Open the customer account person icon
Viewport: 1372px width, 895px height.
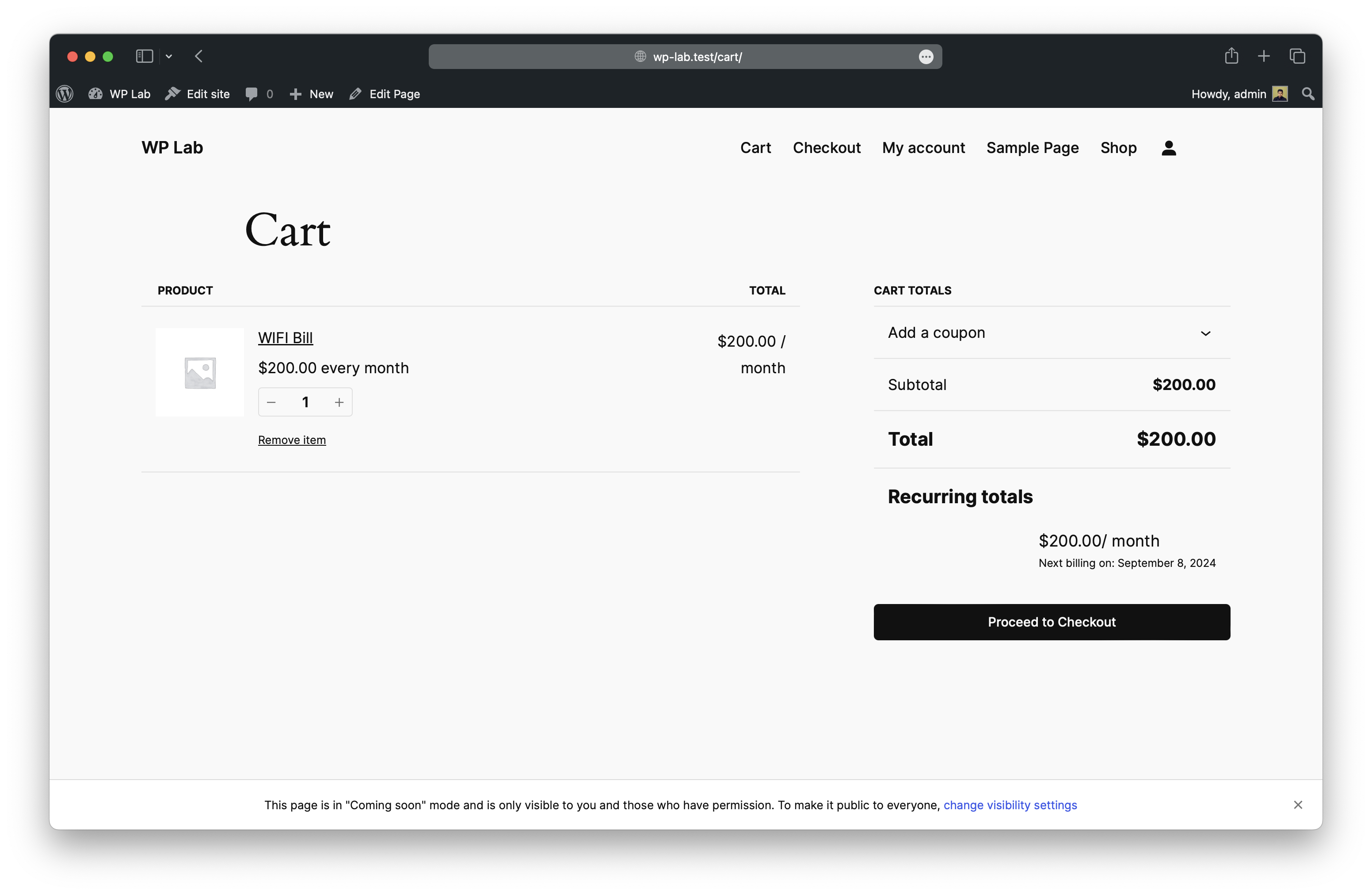tap(1169, 148)
